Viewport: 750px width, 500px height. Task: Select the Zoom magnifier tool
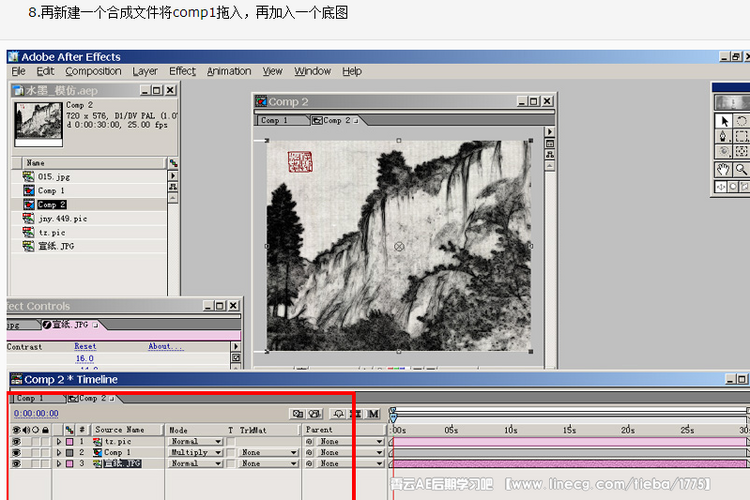tap(741, 169)
